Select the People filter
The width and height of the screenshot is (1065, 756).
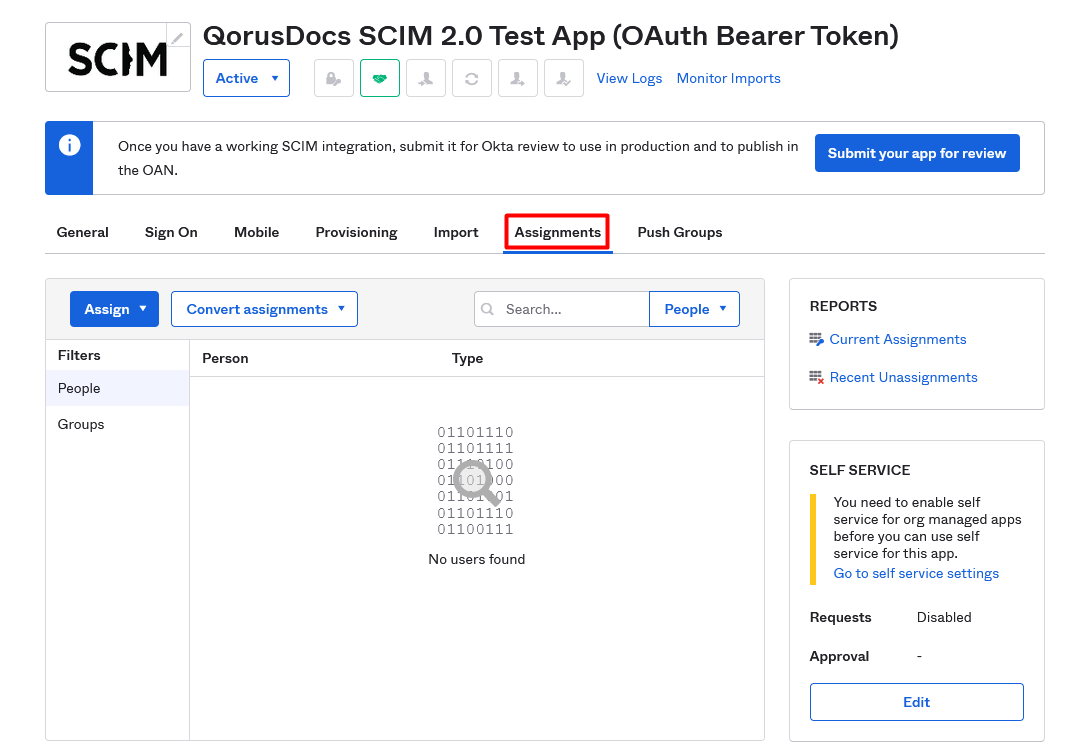click(117, 389)
